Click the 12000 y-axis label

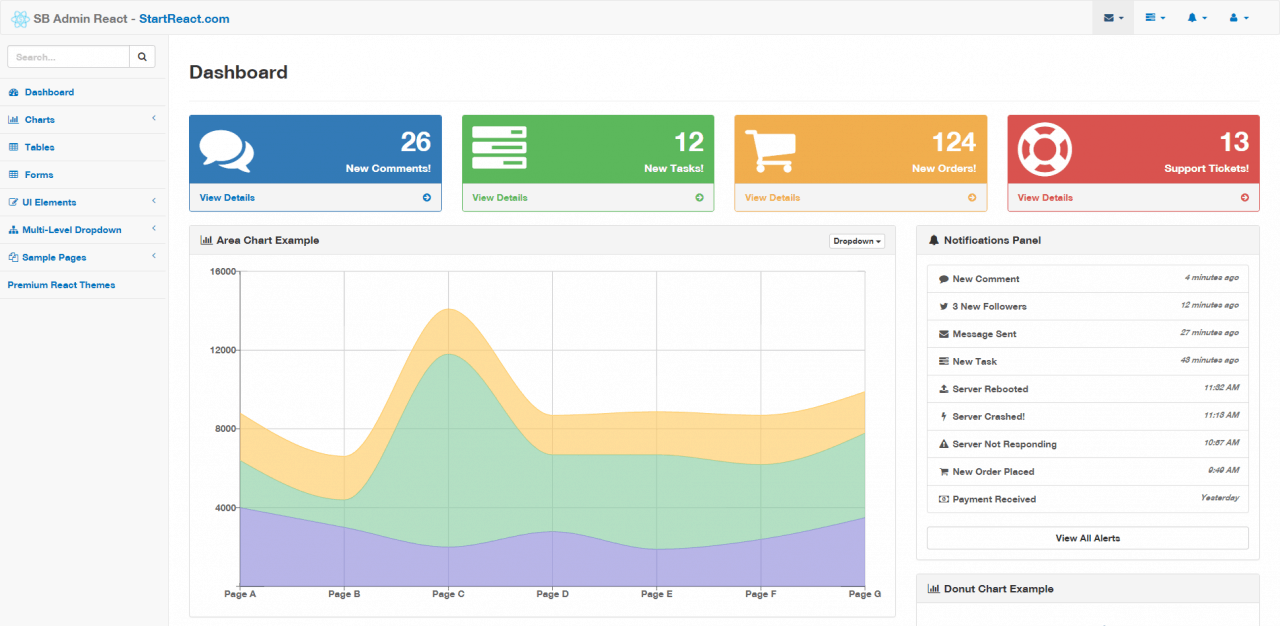(x=222, y=350)
